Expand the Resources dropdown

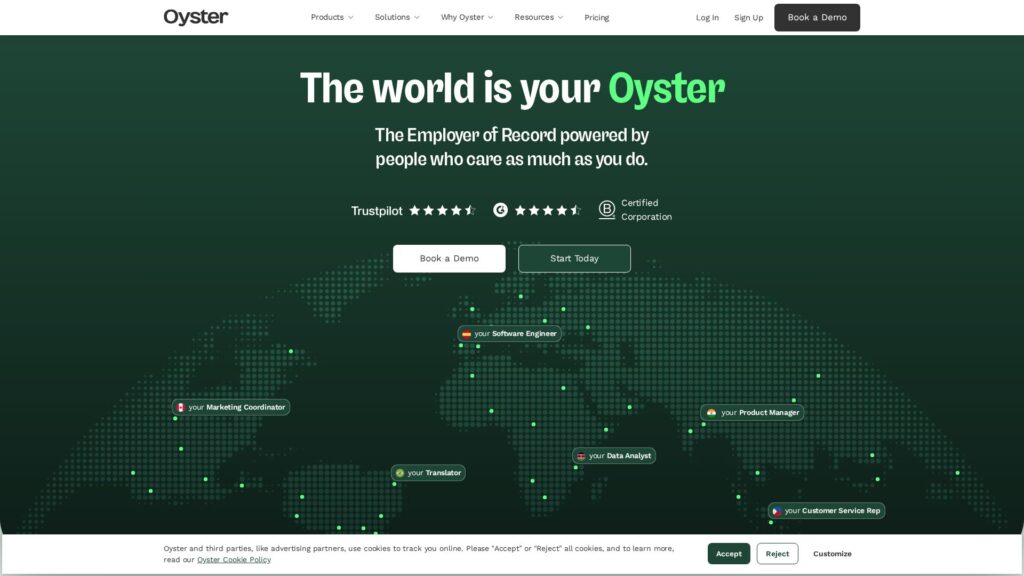pos(539,17)
